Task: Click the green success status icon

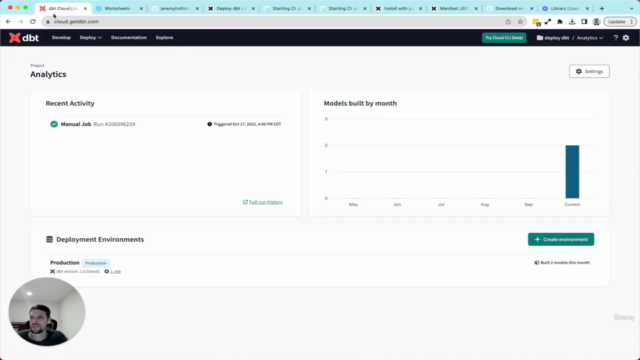Action: (x=54, y=124)
